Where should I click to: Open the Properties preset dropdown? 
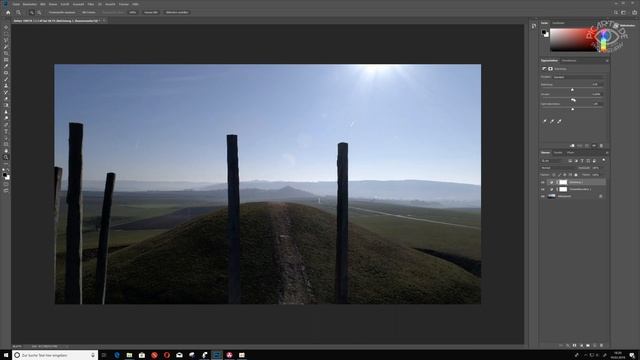point(579,77)
